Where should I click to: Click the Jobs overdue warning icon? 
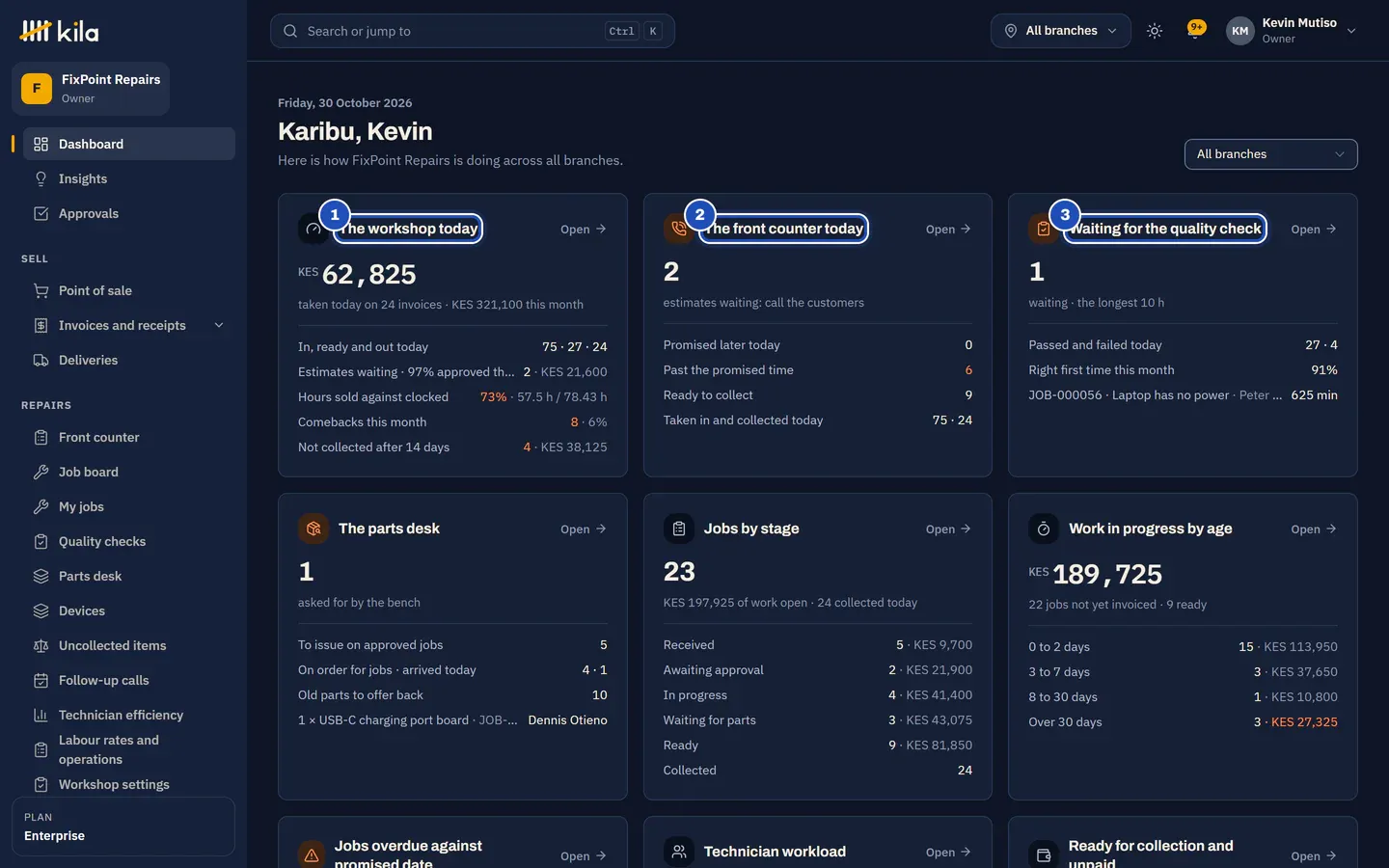[312, 855]
